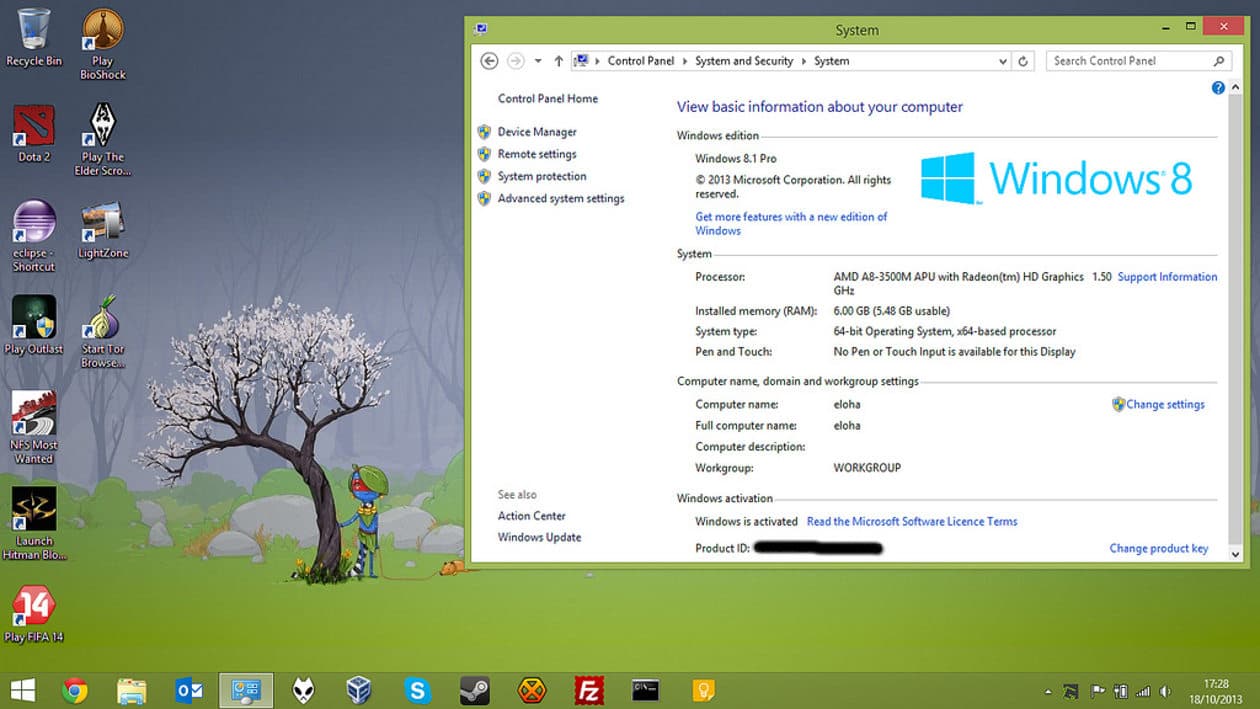Launch the Start Tor Browser shortcut
This screenshot has height=709, width=1260.
102,322
